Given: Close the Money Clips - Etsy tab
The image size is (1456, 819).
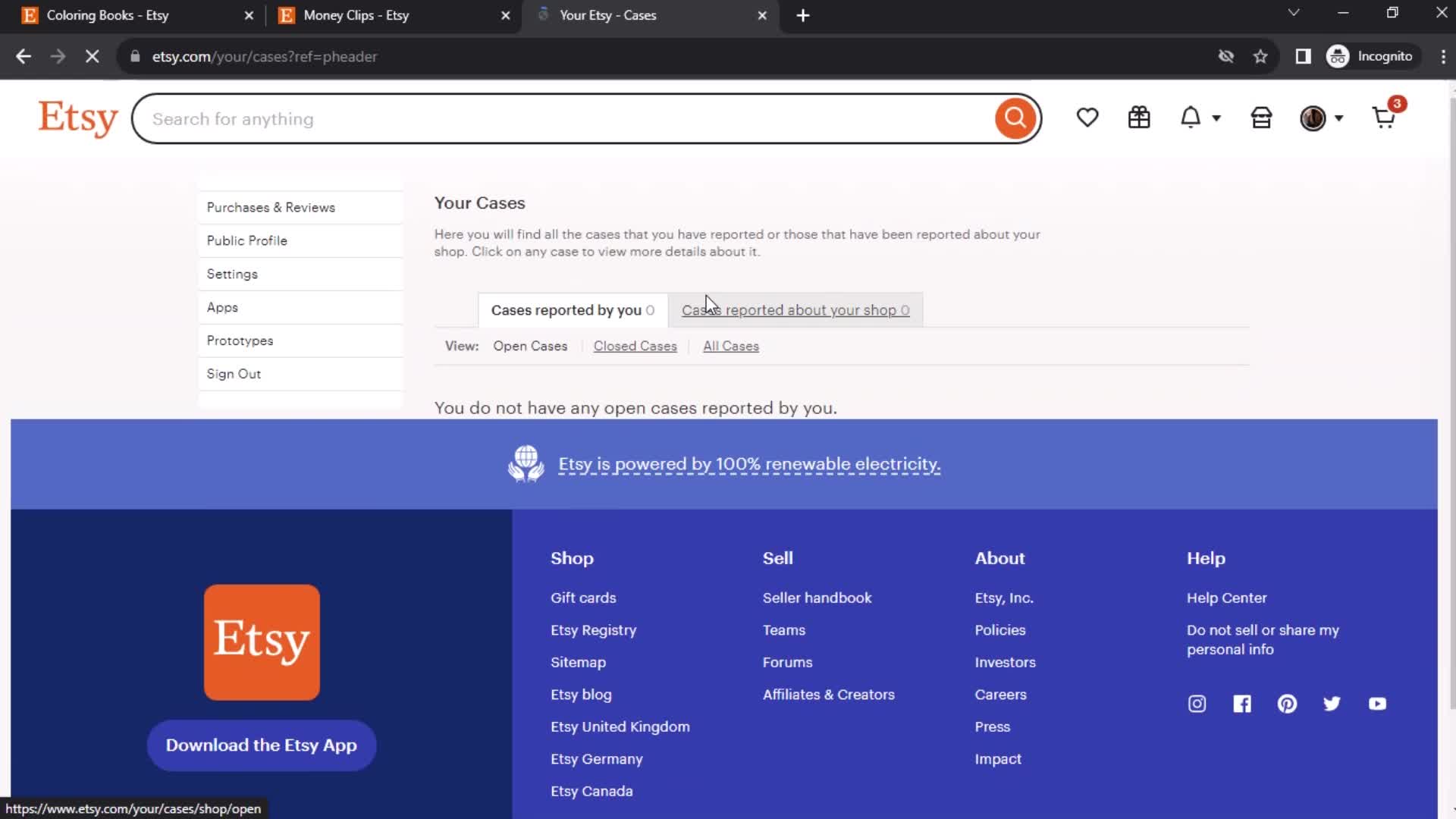Looking at the screenshot, I should coord(506,15).
